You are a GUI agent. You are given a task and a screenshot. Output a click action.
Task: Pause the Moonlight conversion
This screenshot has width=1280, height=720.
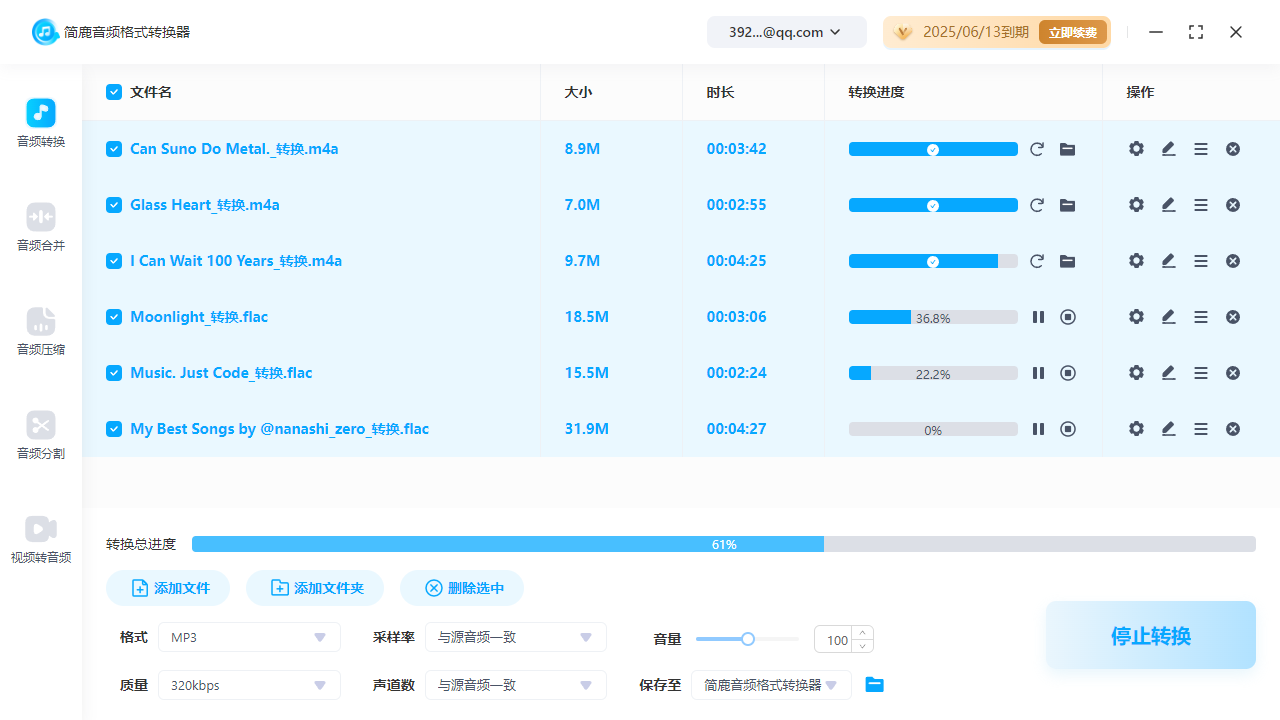(1038, 317)
